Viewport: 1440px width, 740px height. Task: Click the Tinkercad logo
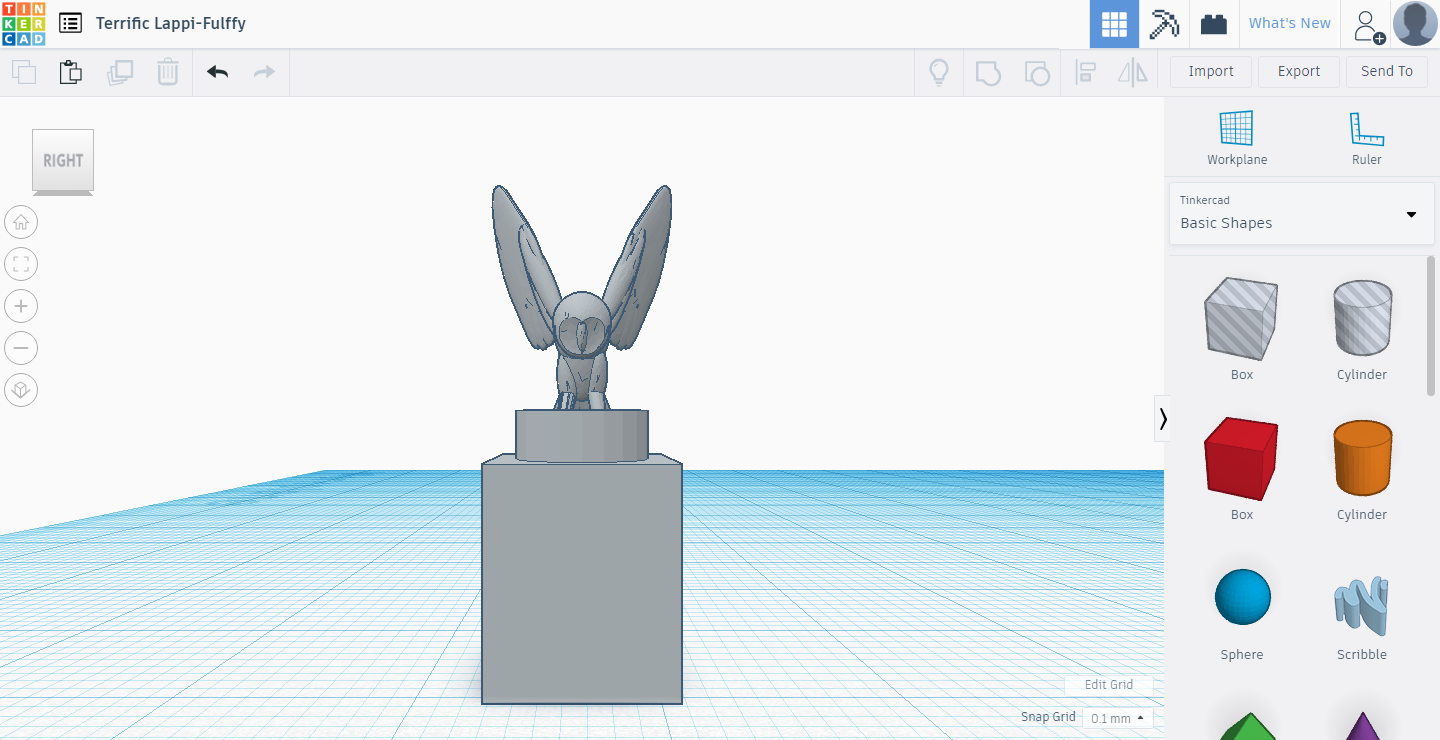(23, 23)
